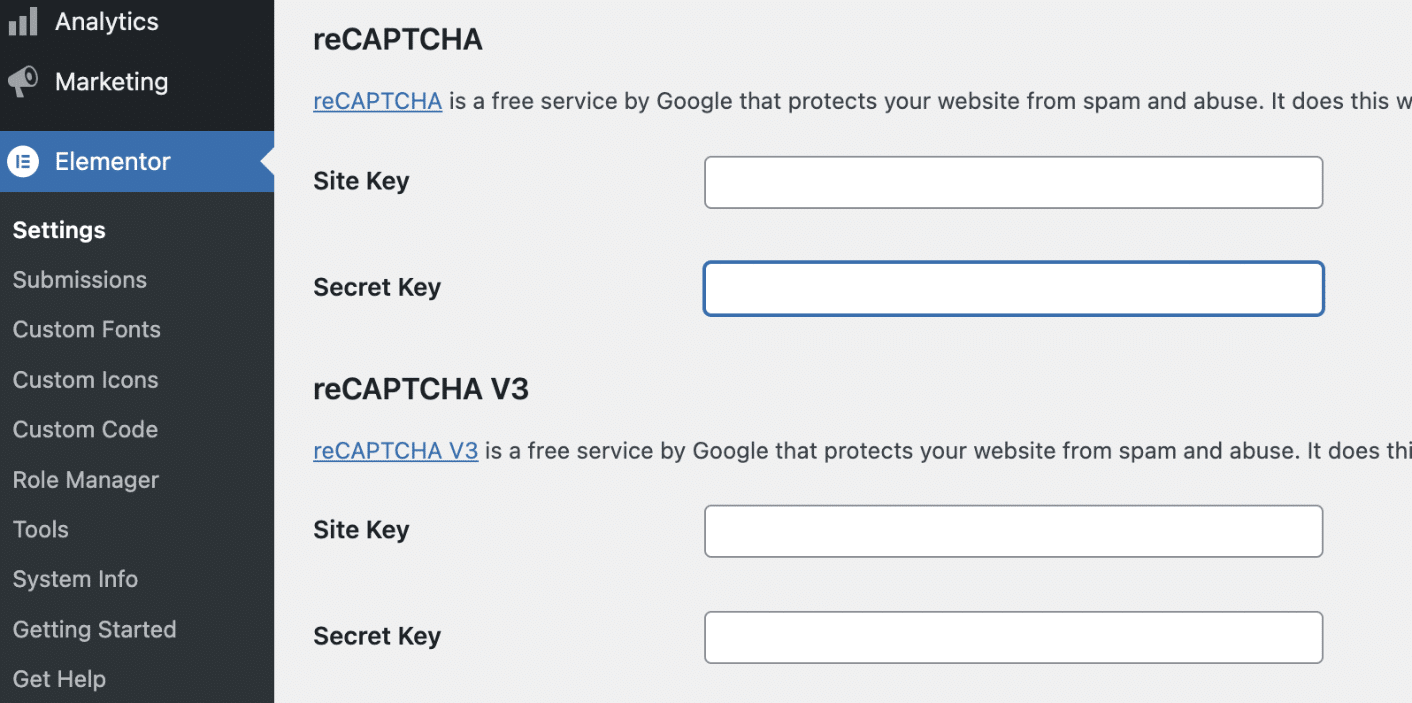The image size is (1412, 703).
Task: Open the Custom Icons page
Action: tap(85, 379)
